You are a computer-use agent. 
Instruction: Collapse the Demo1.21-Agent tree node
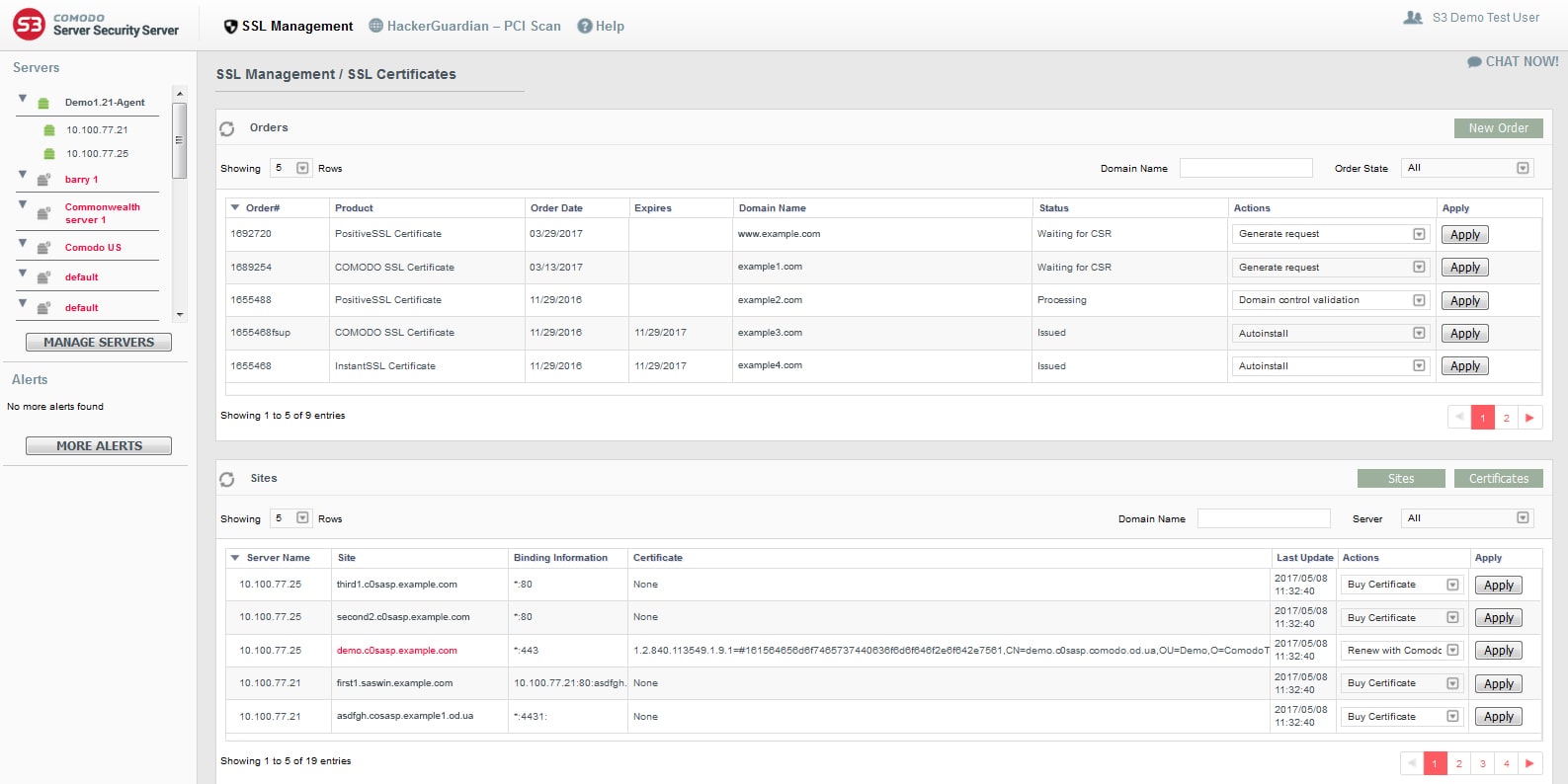coord(23,99)
